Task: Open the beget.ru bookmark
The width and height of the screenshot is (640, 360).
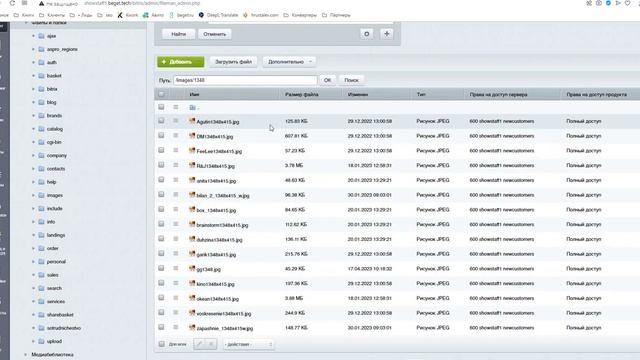Action: [182, 15]
